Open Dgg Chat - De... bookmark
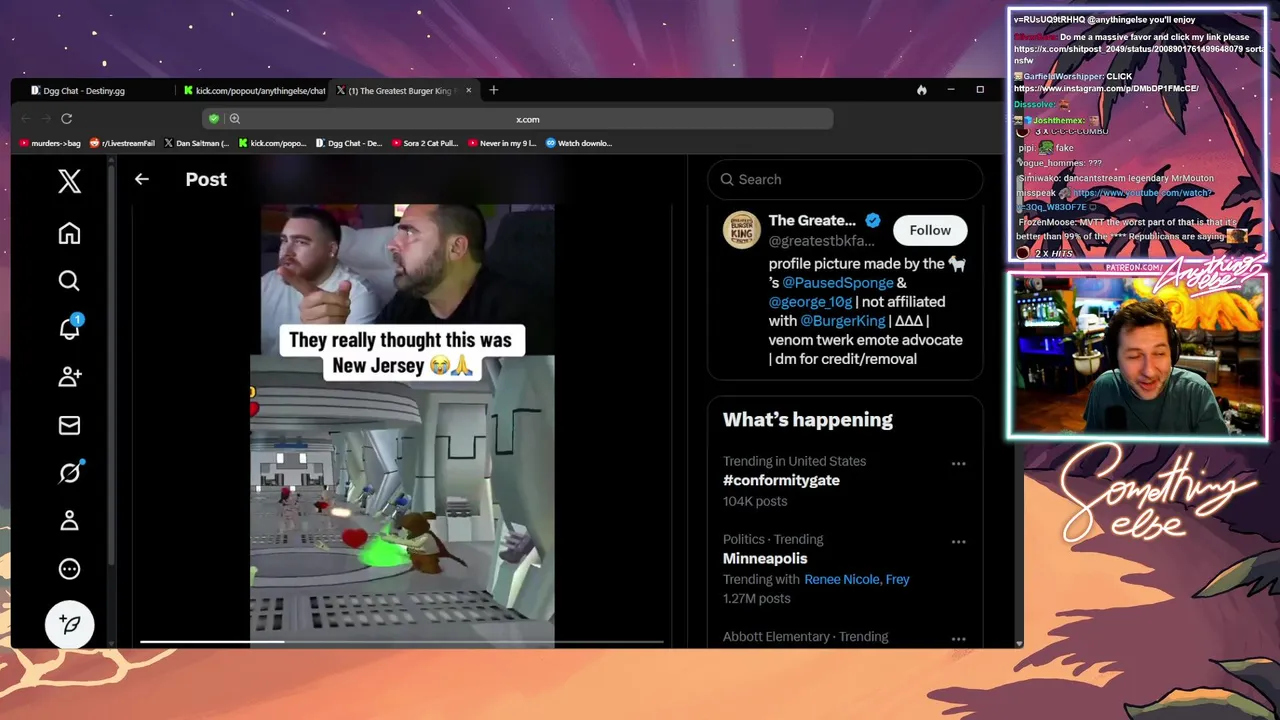The width and height of the screenshot is (1280, 720). coord(348,143)
